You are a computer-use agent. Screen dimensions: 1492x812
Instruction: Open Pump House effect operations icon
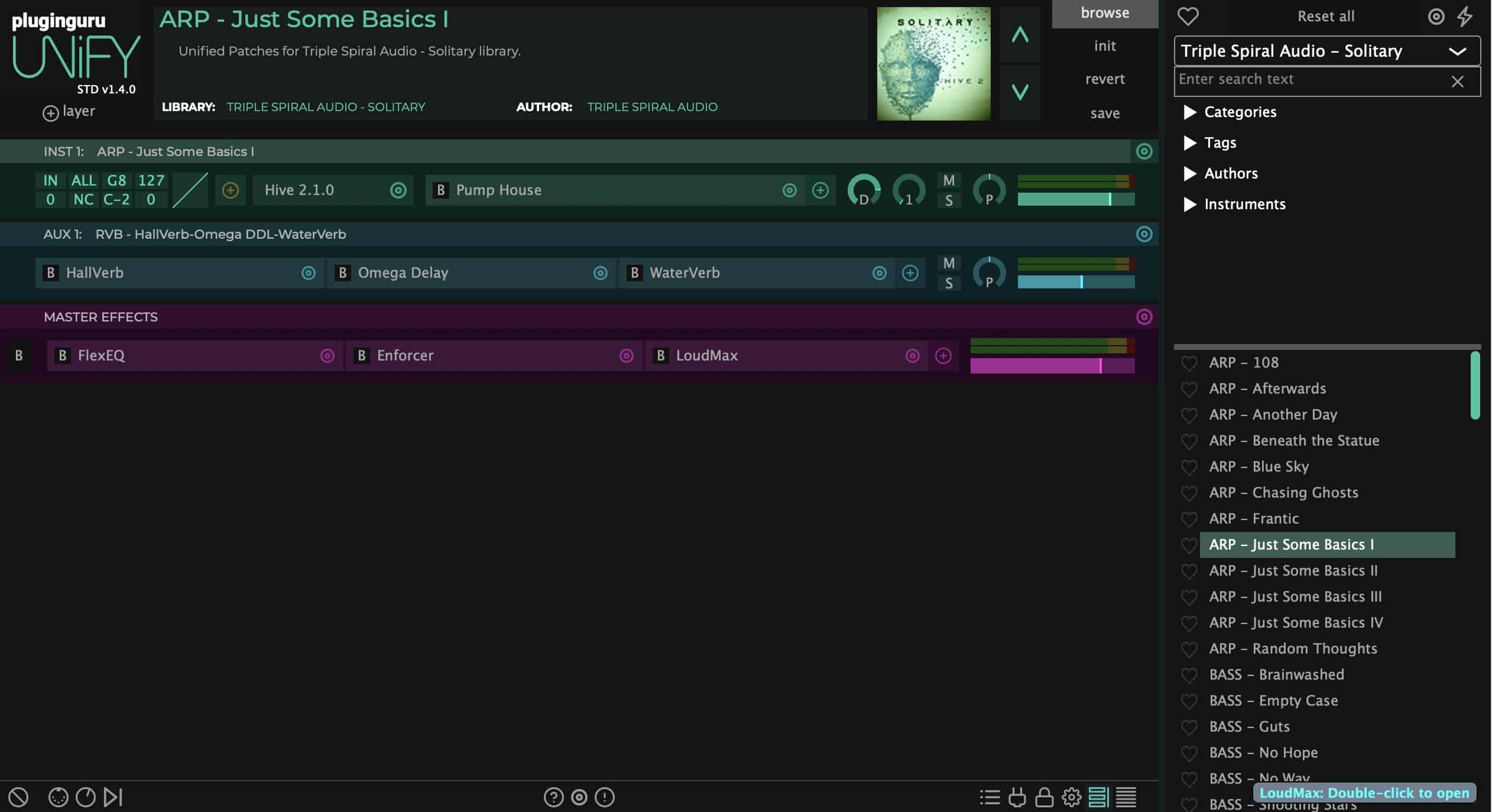789,190
